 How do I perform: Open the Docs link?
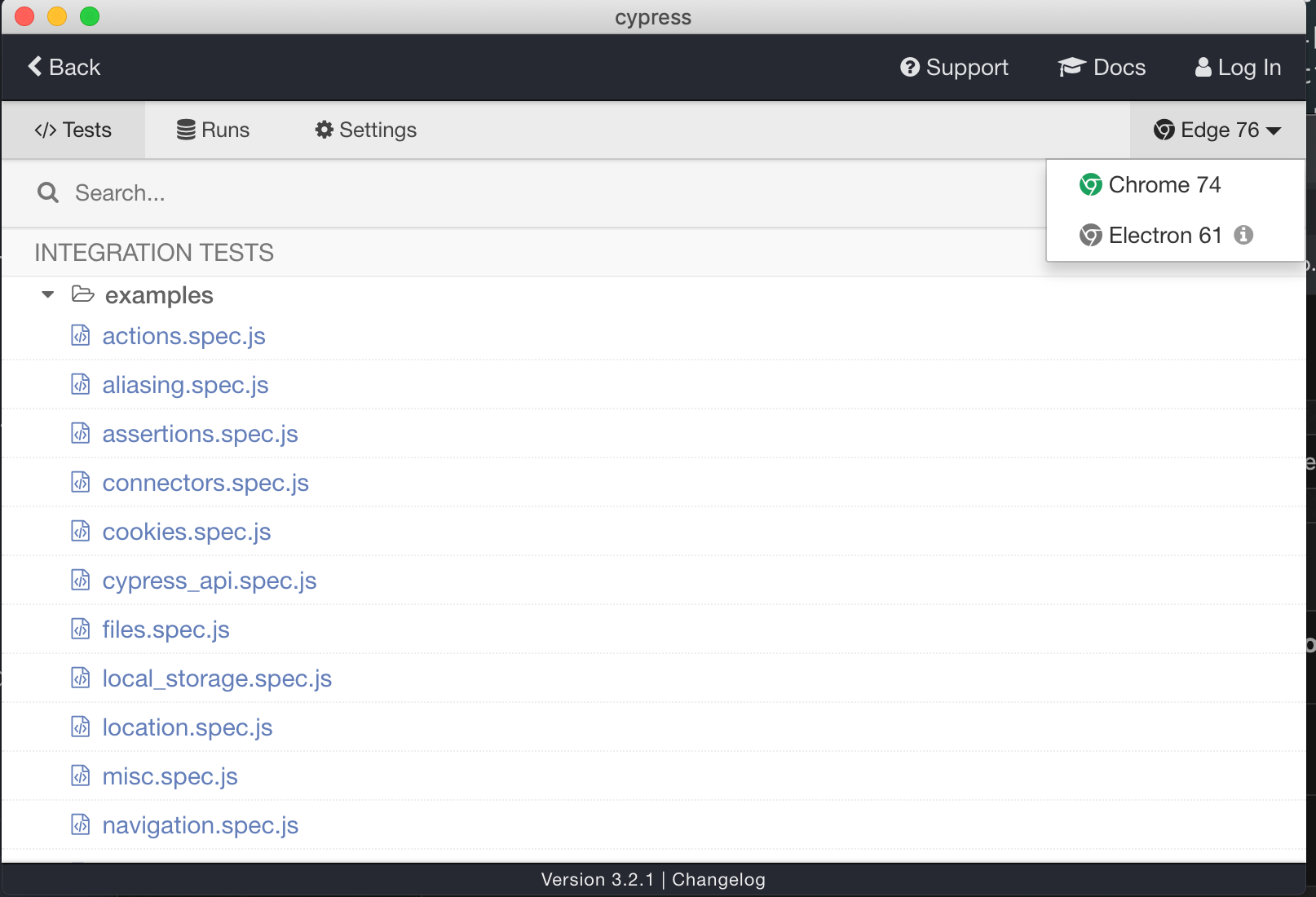1102,67
